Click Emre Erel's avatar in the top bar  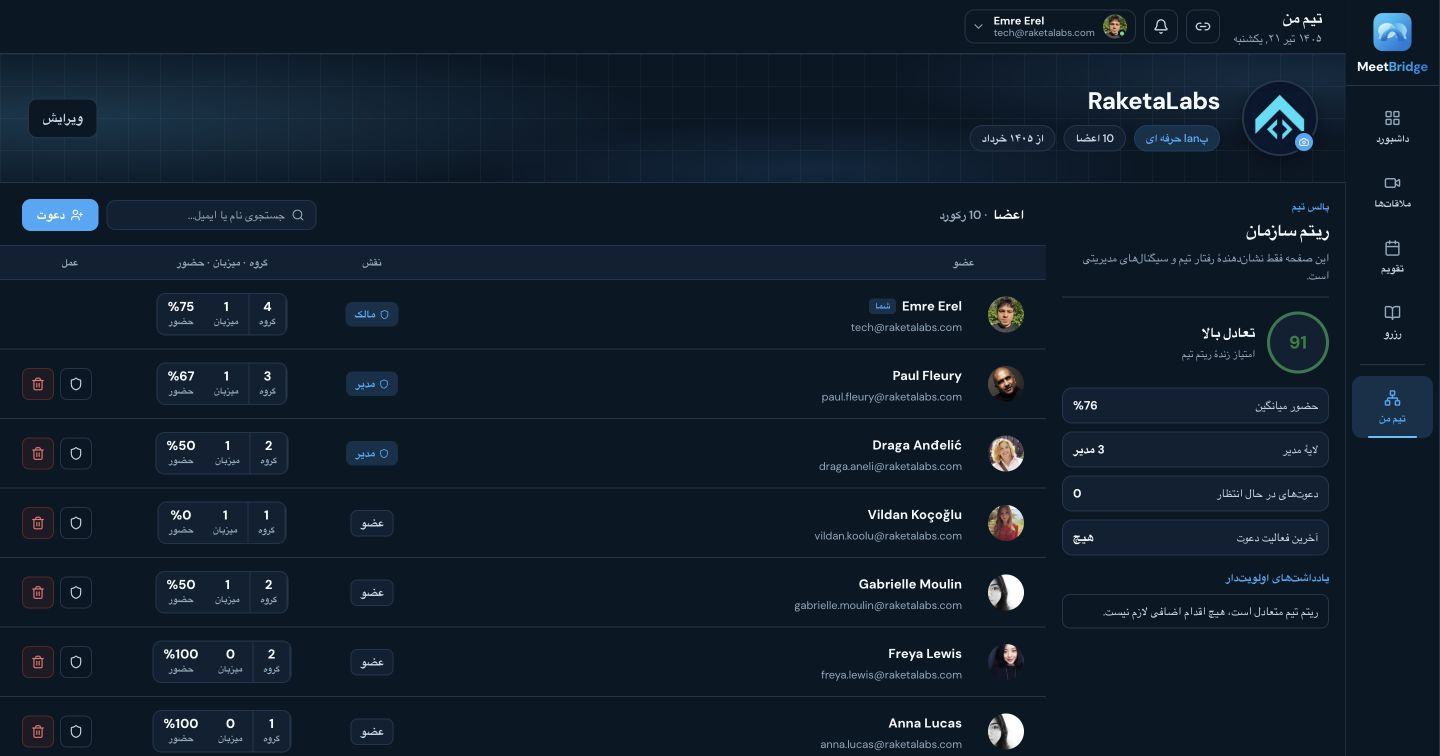tap(1114, 27)
